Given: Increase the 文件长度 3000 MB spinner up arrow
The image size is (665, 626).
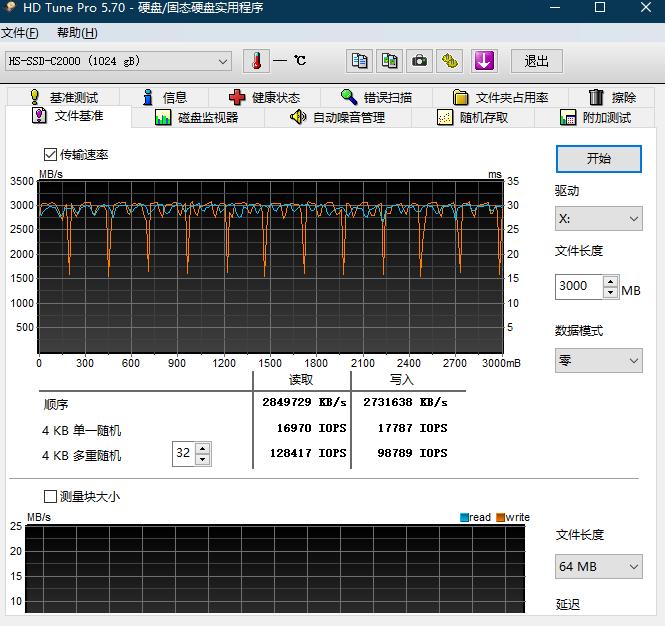Looking at the screenshot, I should [610, 281].
